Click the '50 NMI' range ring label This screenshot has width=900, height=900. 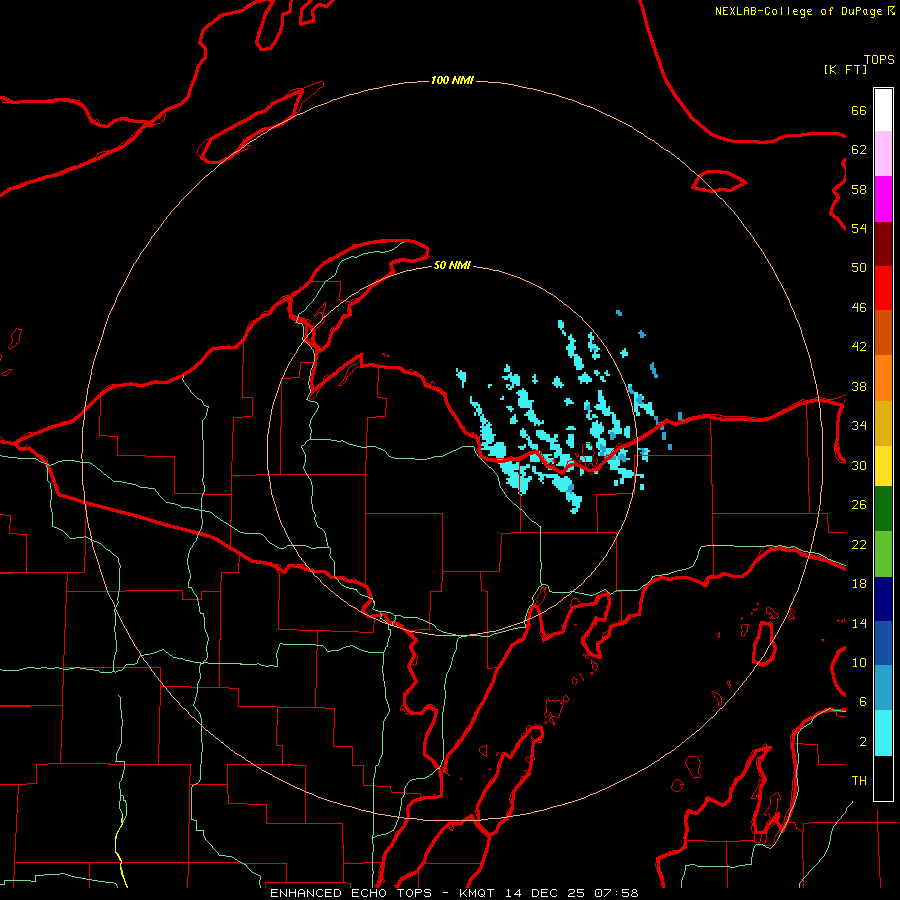452,265
